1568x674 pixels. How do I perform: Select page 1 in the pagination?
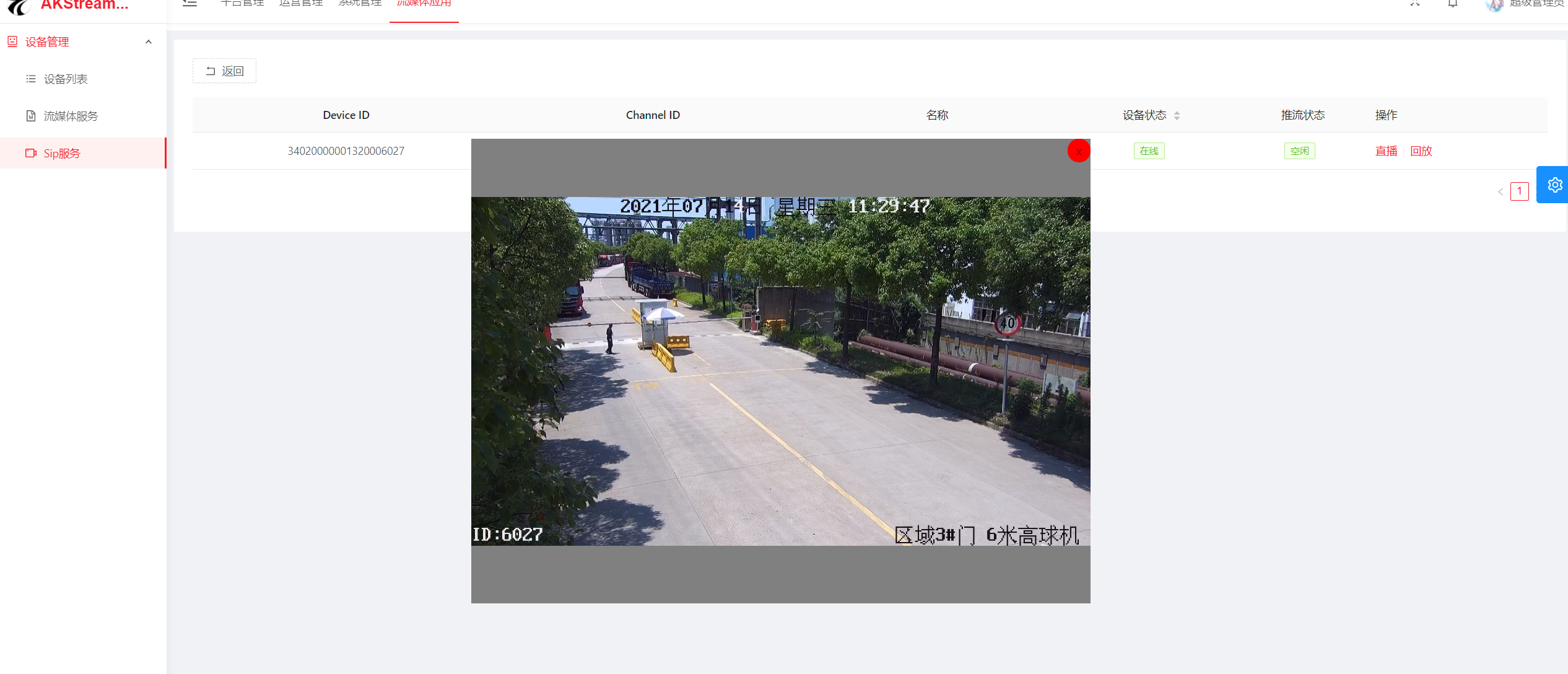click(x=1519, y=191)
